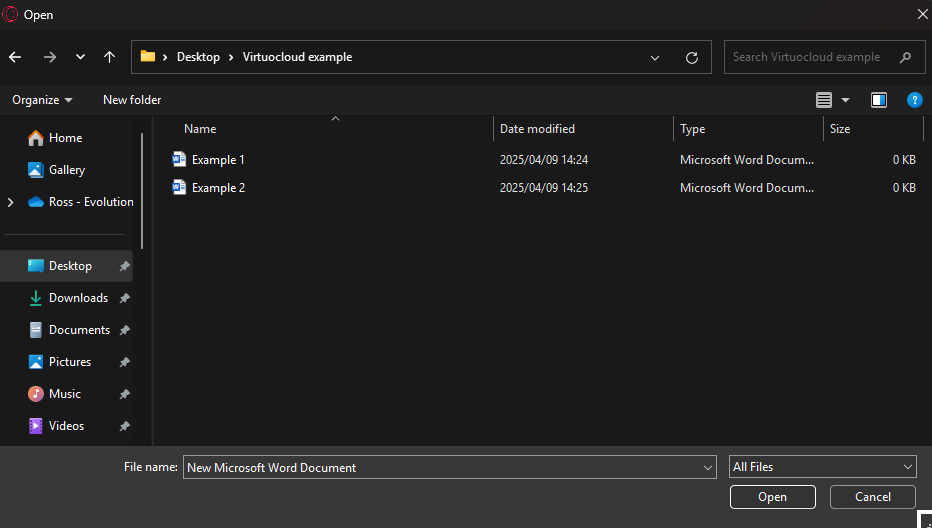Toggle the preview pane icon
This screenshot has width=932, height=528.
click(x=879, y=100)
